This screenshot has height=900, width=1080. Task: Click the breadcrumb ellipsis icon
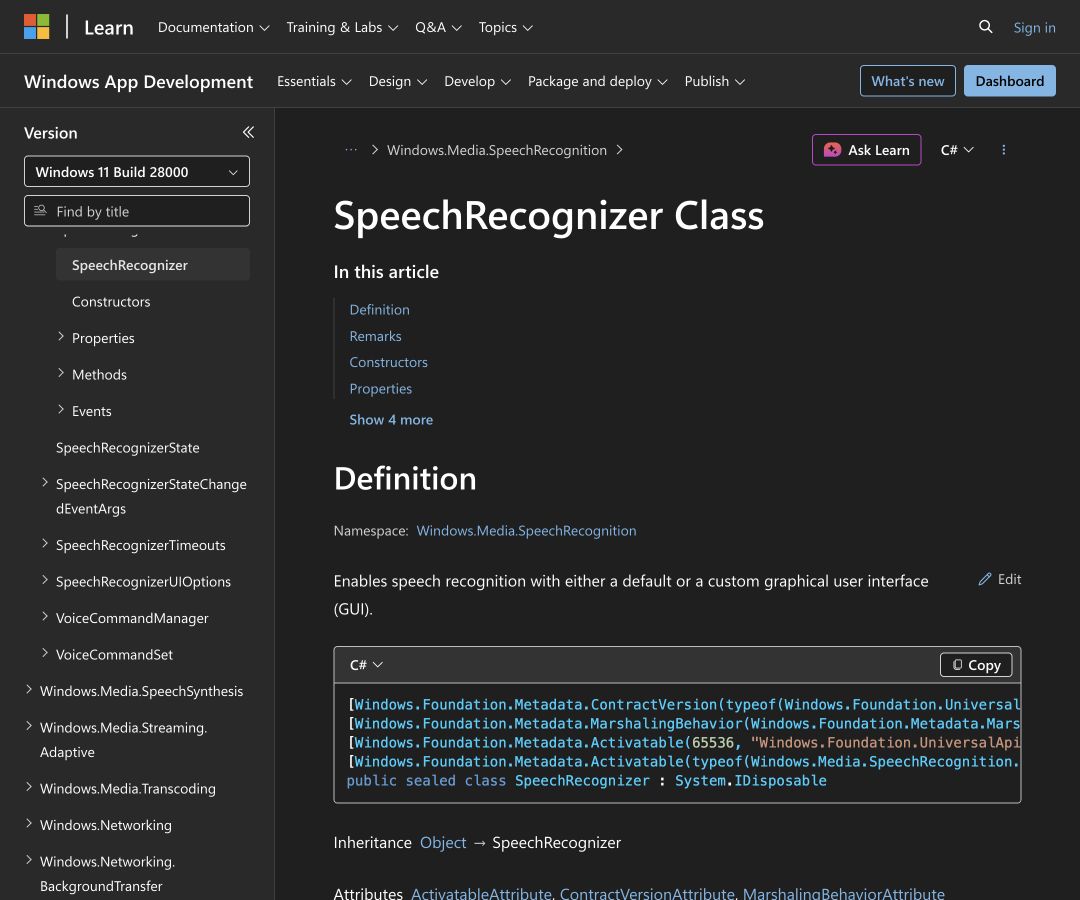click(351, 149)
